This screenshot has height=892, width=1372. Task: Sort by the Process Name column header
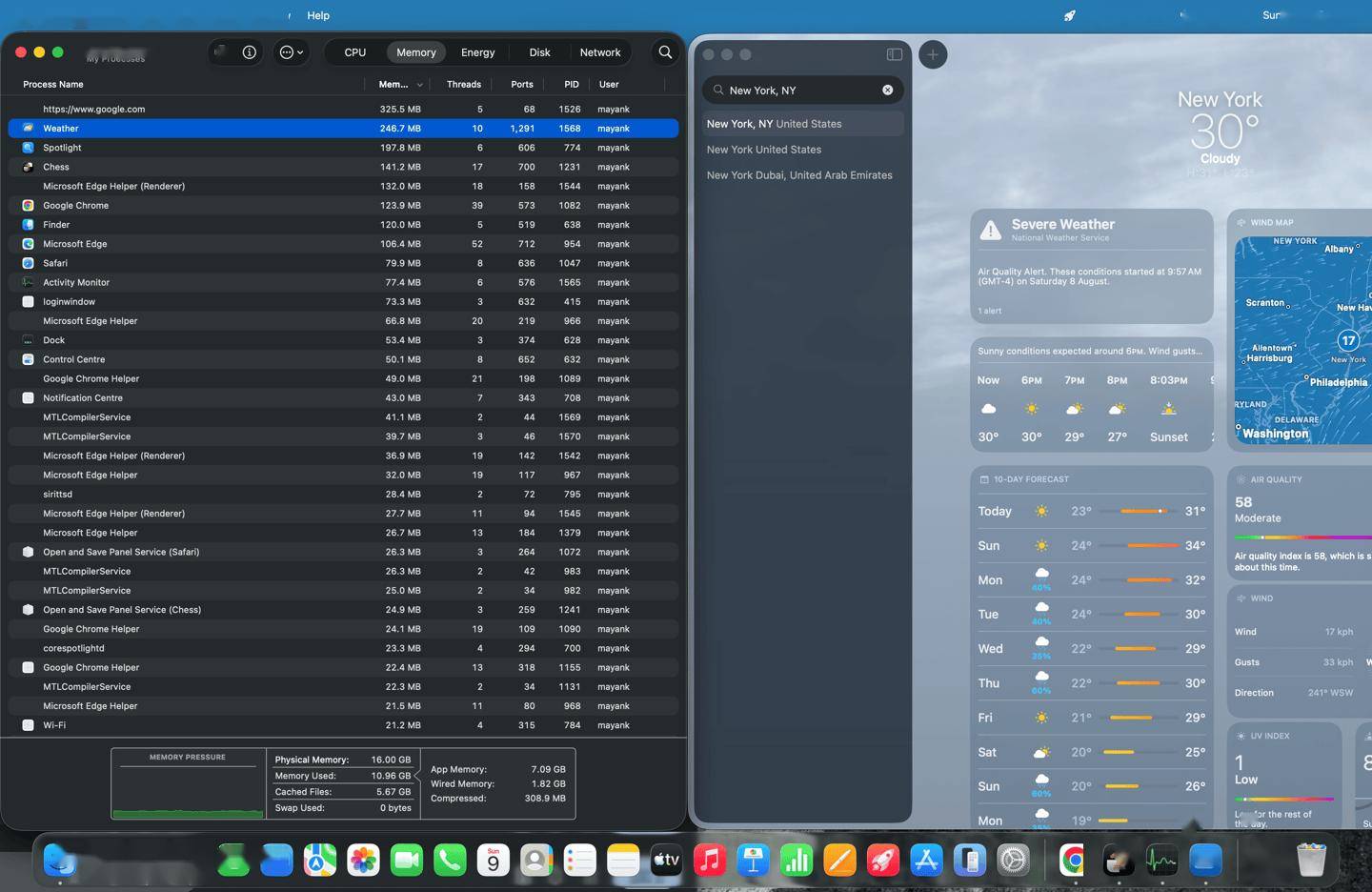[x=53, y=84]
